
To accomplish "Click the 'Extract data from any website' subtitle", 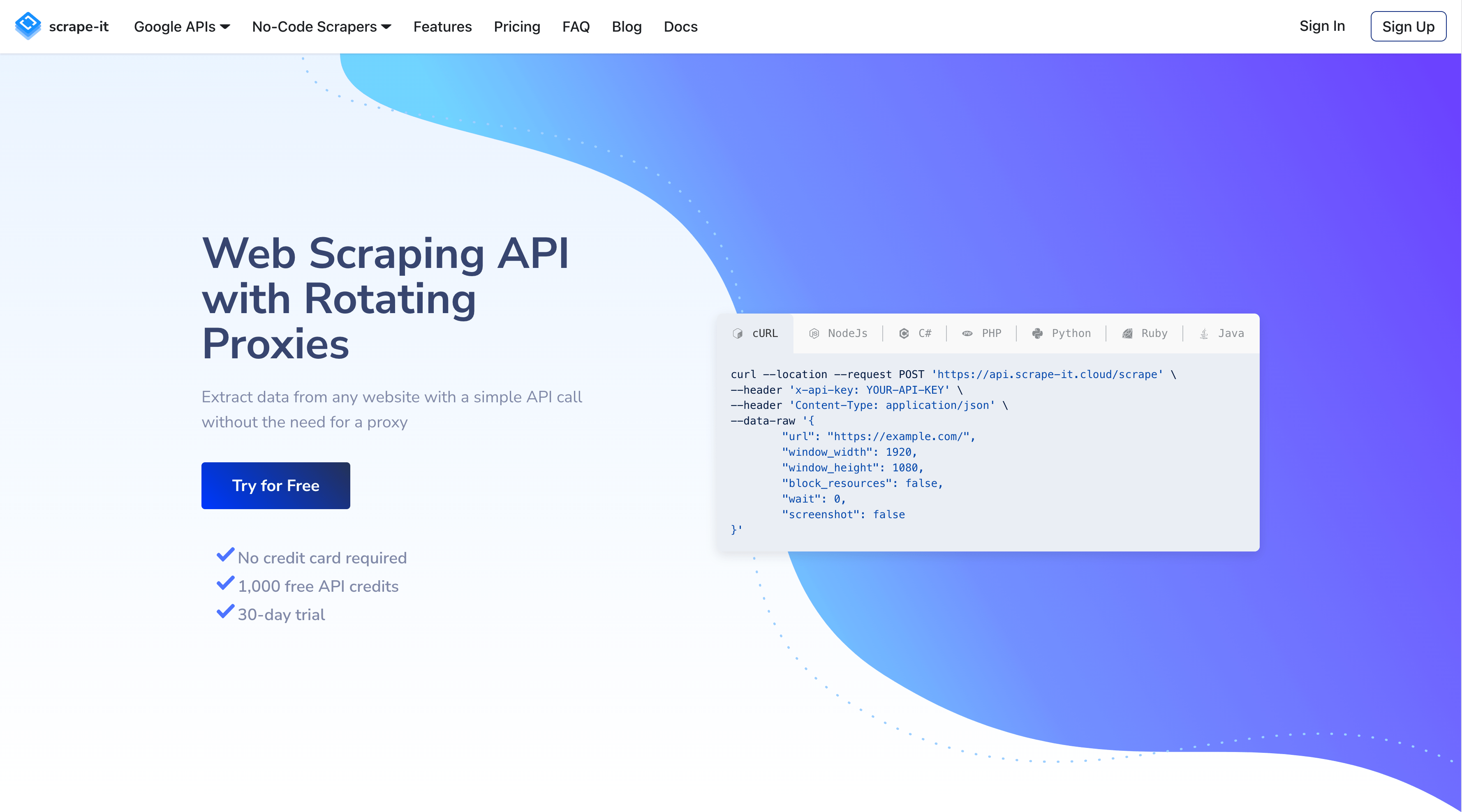I will coord(391,409).
